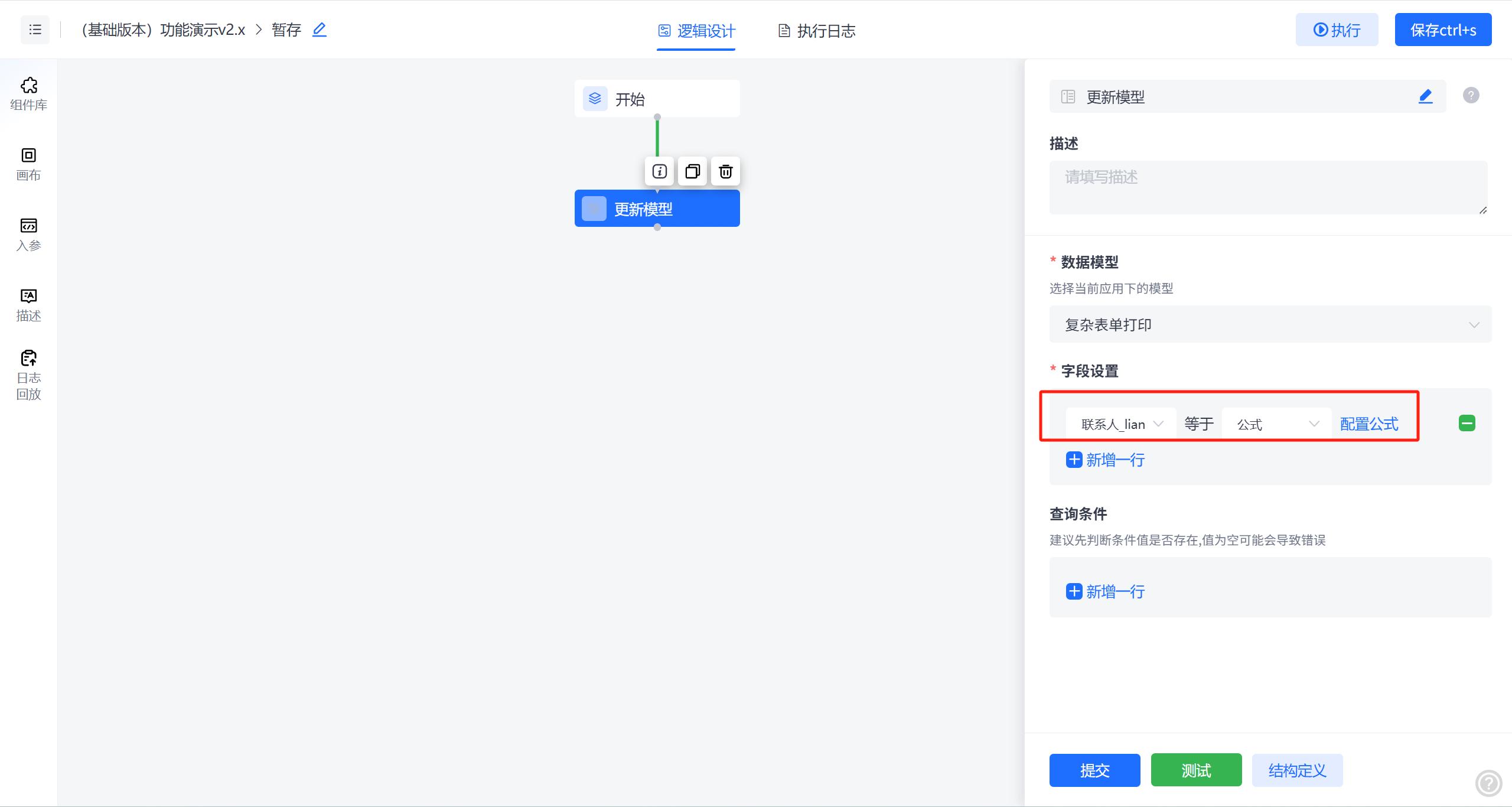
Task: Open help via the question mark icon
Action: [x=1471, y=95]
